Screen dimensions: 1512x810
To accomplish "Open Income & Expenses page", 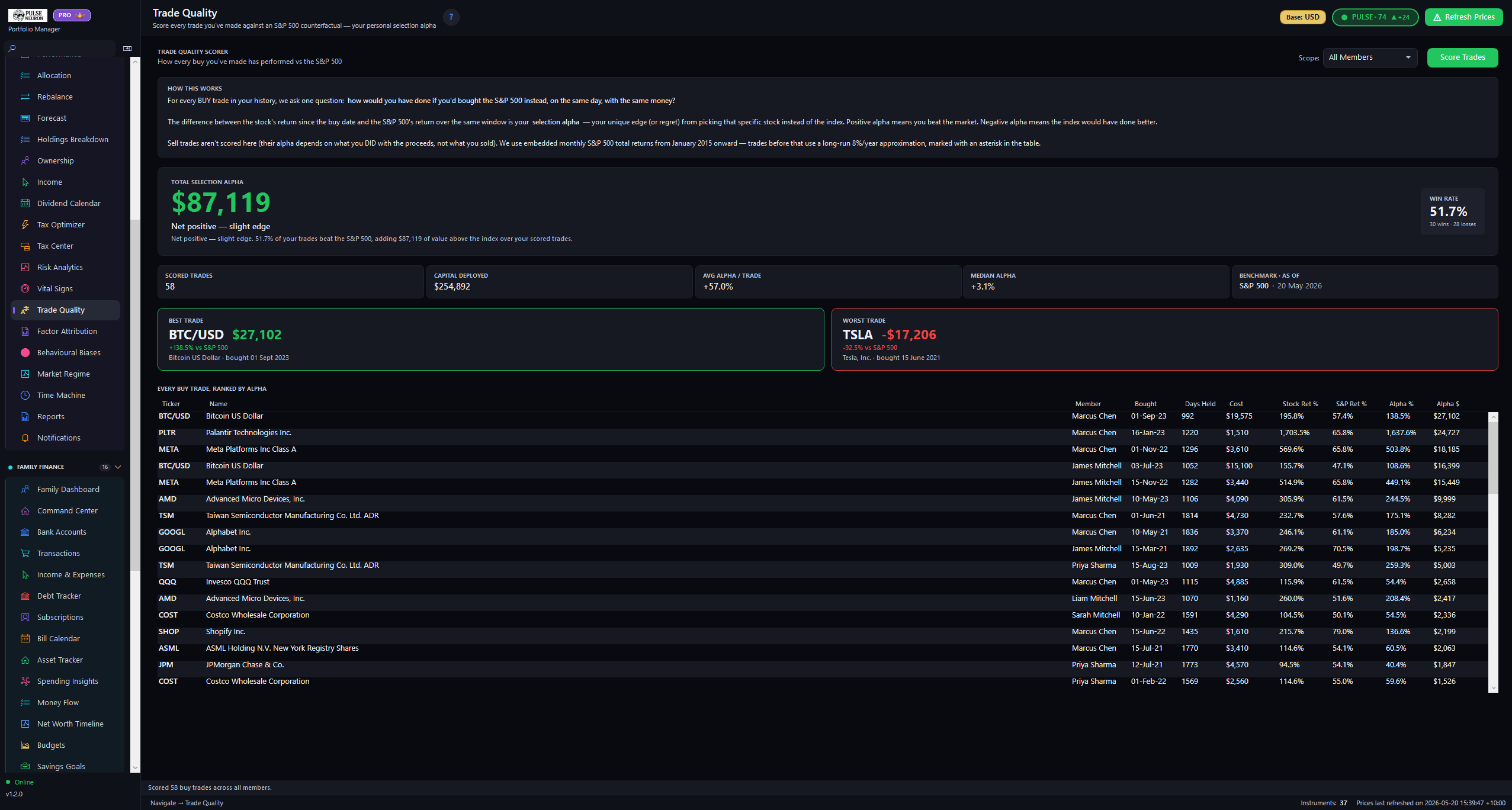I will point(66,574).
